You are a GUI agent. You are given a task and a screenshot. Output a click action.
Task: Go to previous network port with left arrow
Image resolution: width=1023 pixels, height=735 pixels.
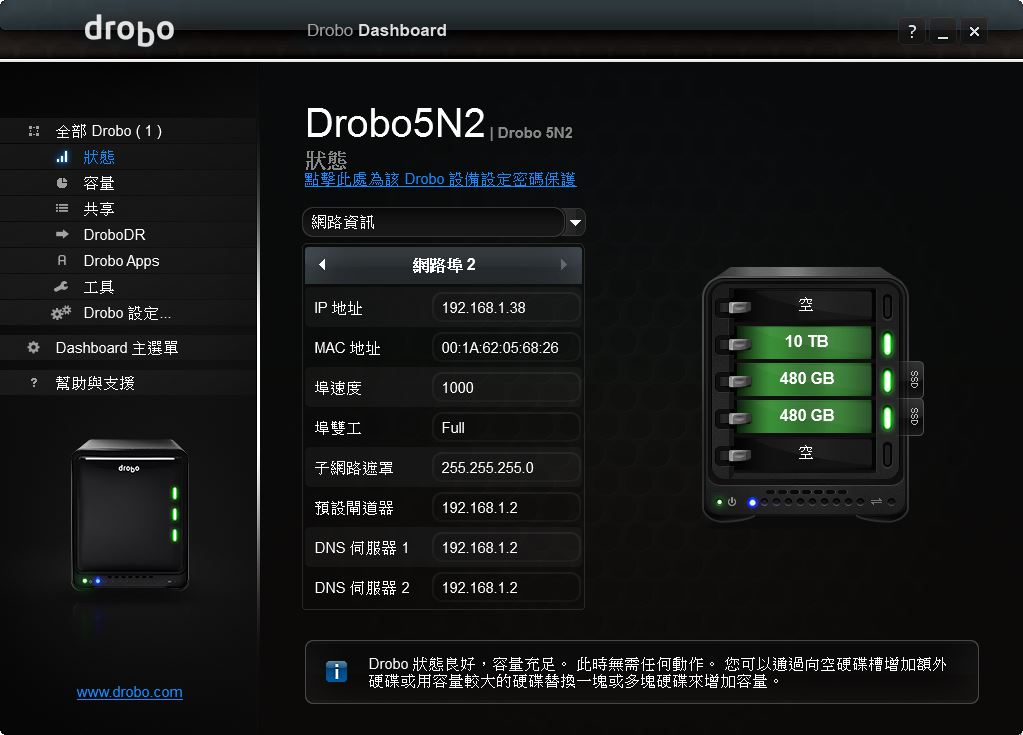321,265
